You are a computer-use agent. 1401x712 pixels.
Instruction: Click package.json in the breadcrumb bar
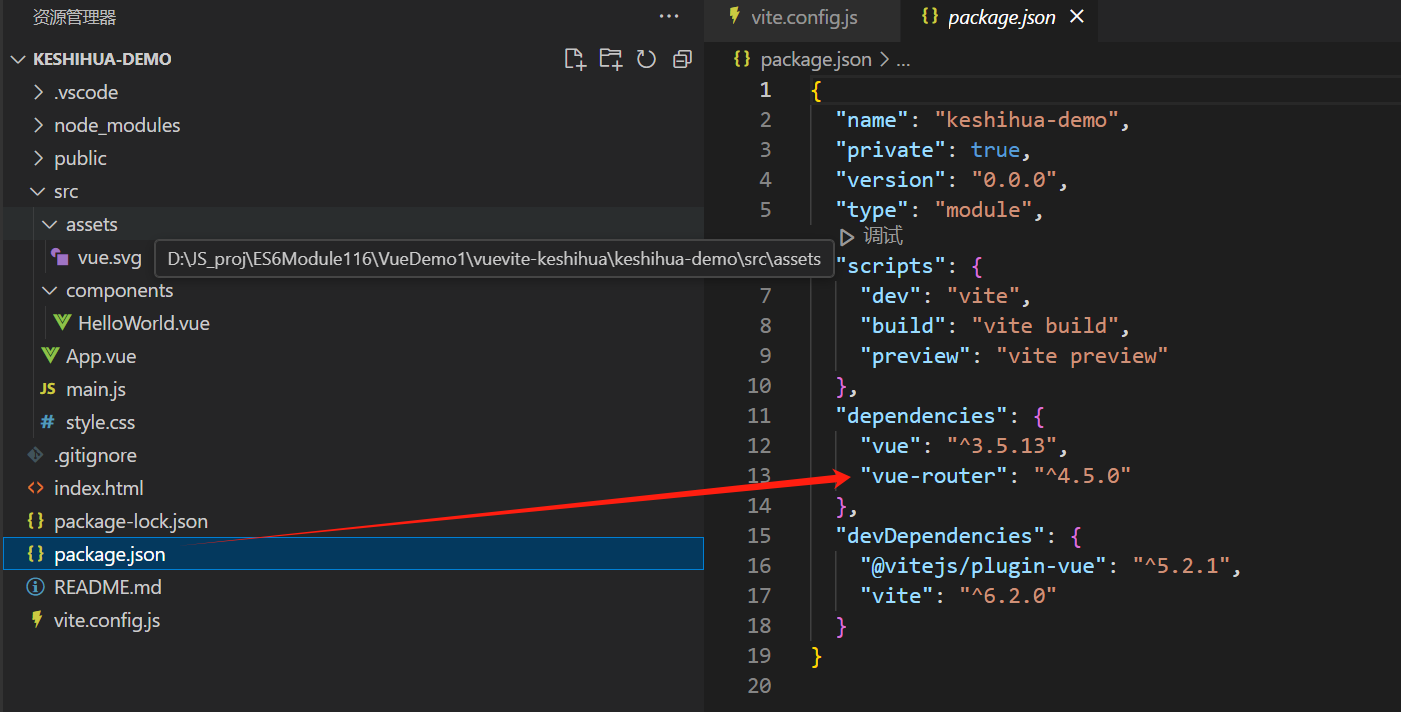(816, 59)
